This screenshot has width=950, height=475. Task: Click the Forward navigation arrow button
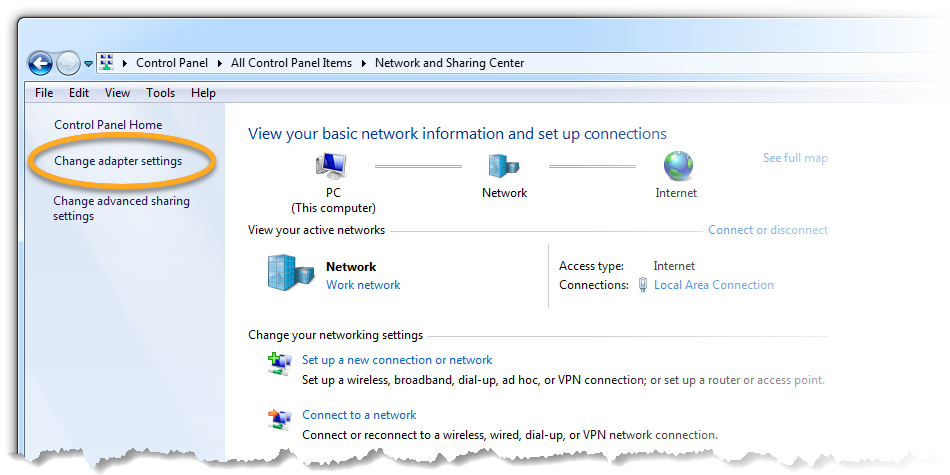68,64
